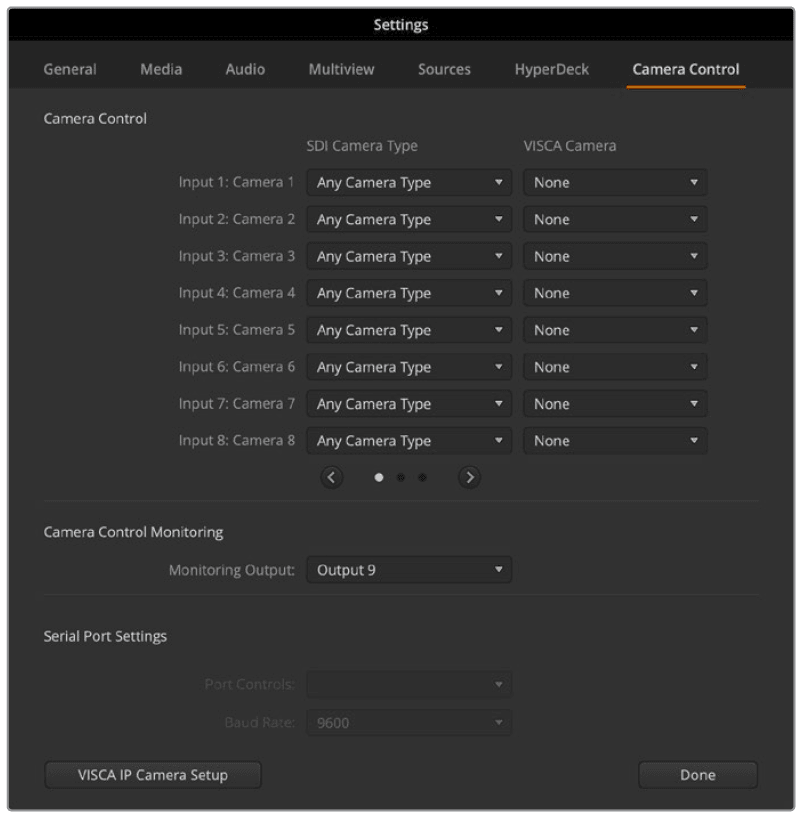Image resolution: width=802 pixels, height=820 pixels.
Task: Go to the previous camera page
Action: click(332, 477)
